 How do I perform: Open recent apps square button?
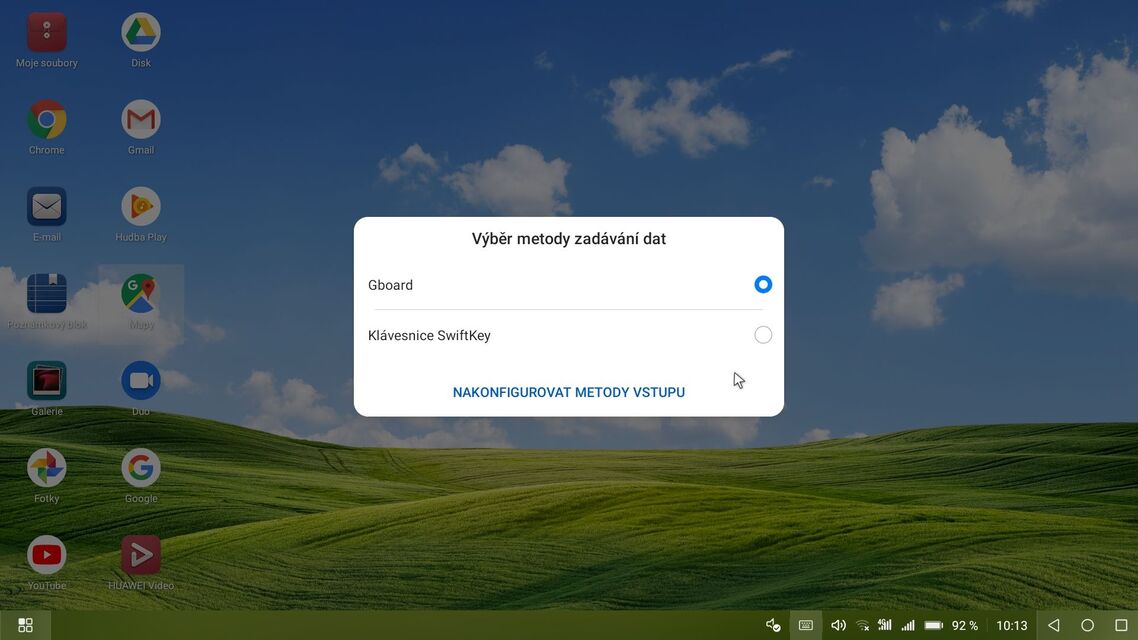click(x=1121, y=625)
